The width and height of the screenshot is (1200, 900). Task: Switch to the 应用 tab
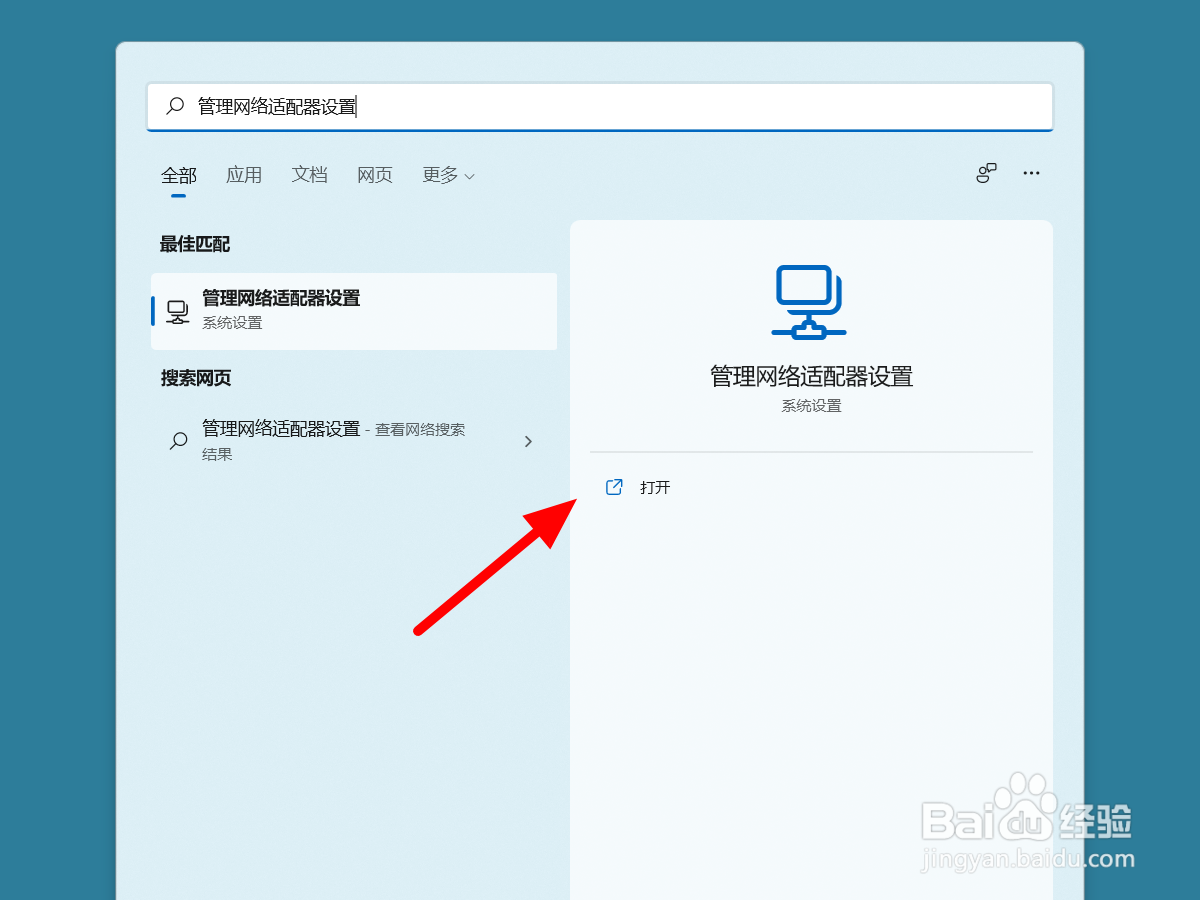tap(244, 175)
